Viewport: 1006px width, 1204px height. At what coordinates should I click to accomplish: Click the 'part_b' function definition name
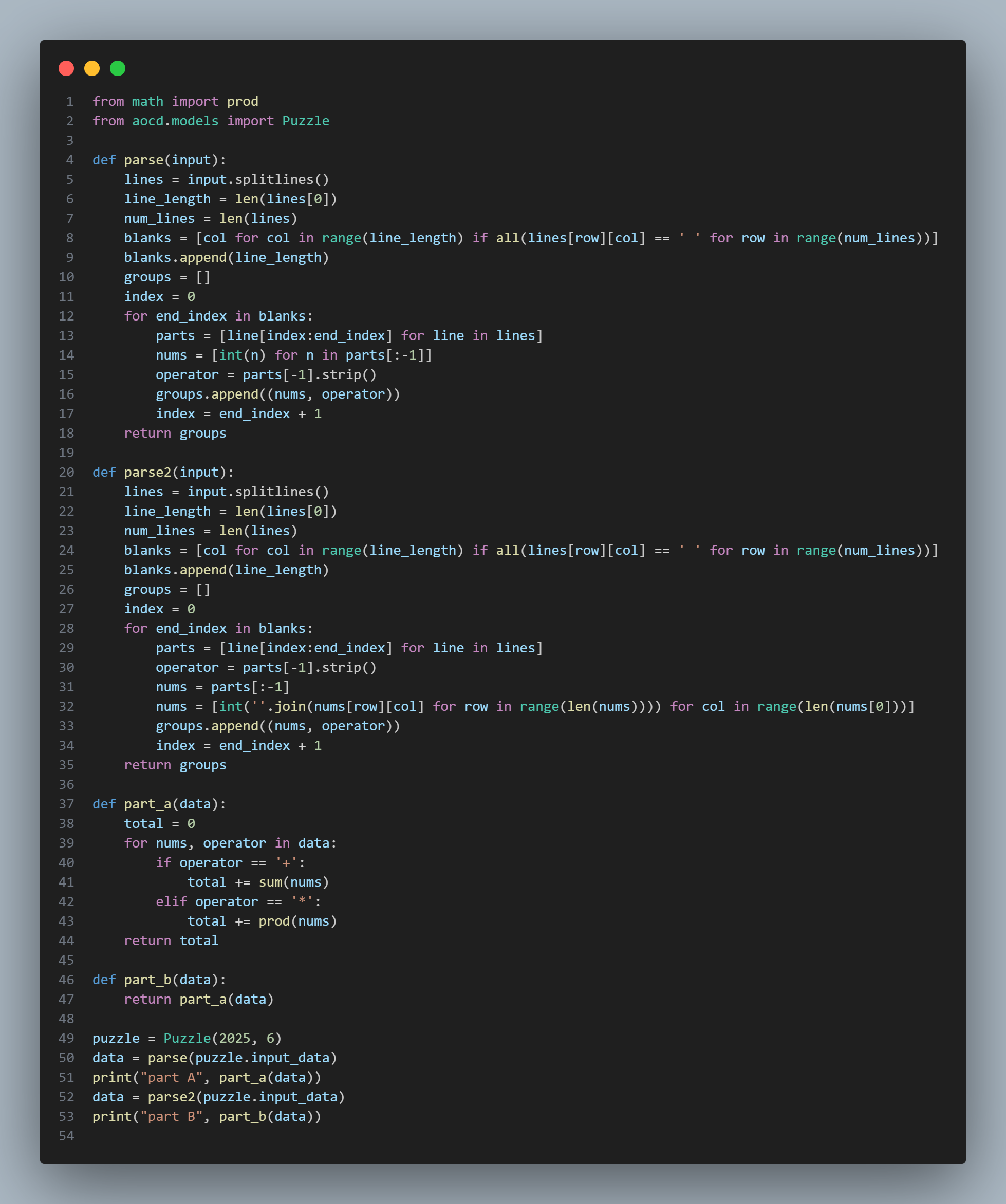pos(147,979)
